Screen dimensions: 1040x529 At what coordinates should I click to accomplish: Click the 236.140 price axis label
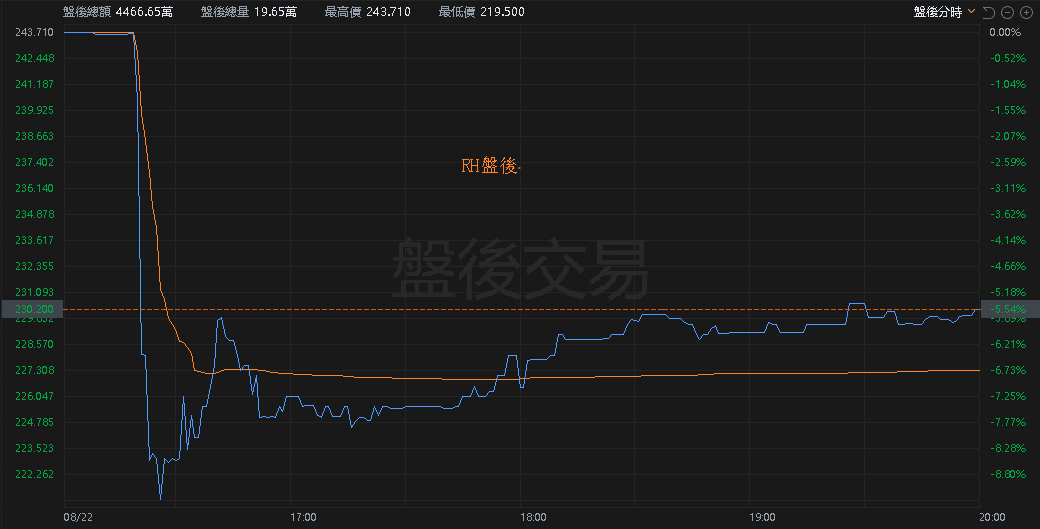(x=34, y=188)
